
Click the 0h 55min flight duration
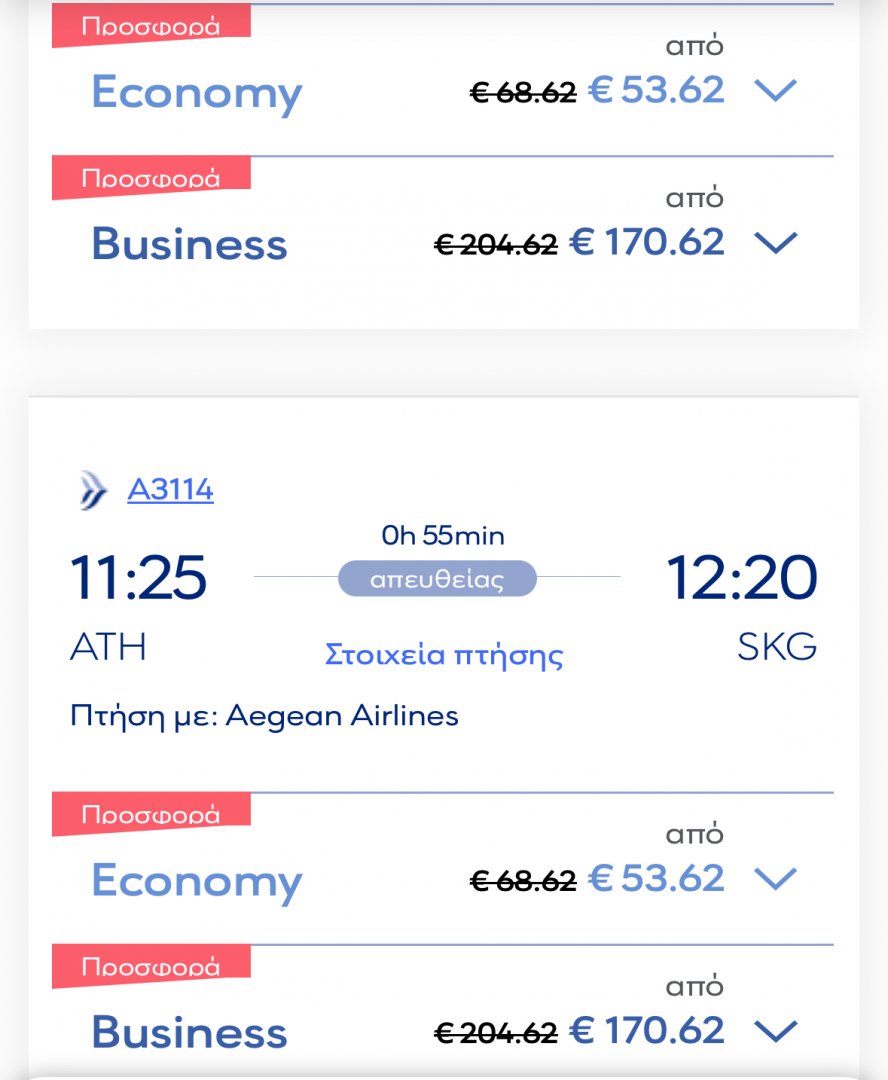[443, 535]
